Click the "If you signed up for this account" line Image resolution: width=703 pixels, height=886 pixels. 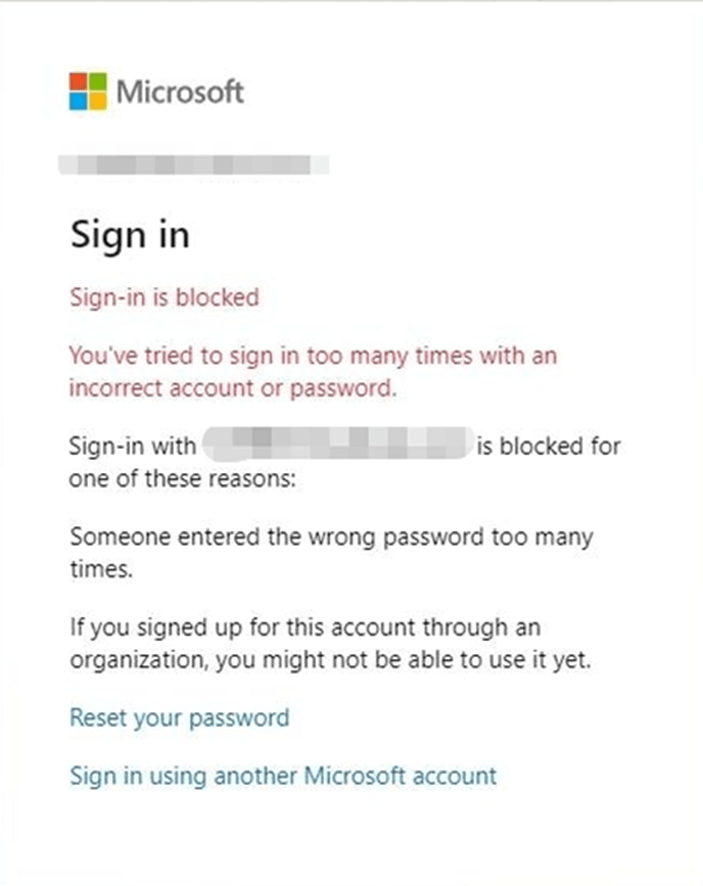(305, 628)
